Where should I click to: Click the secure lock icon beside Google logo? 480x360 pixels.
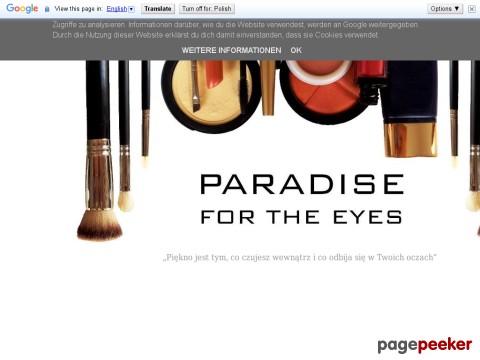47,9
